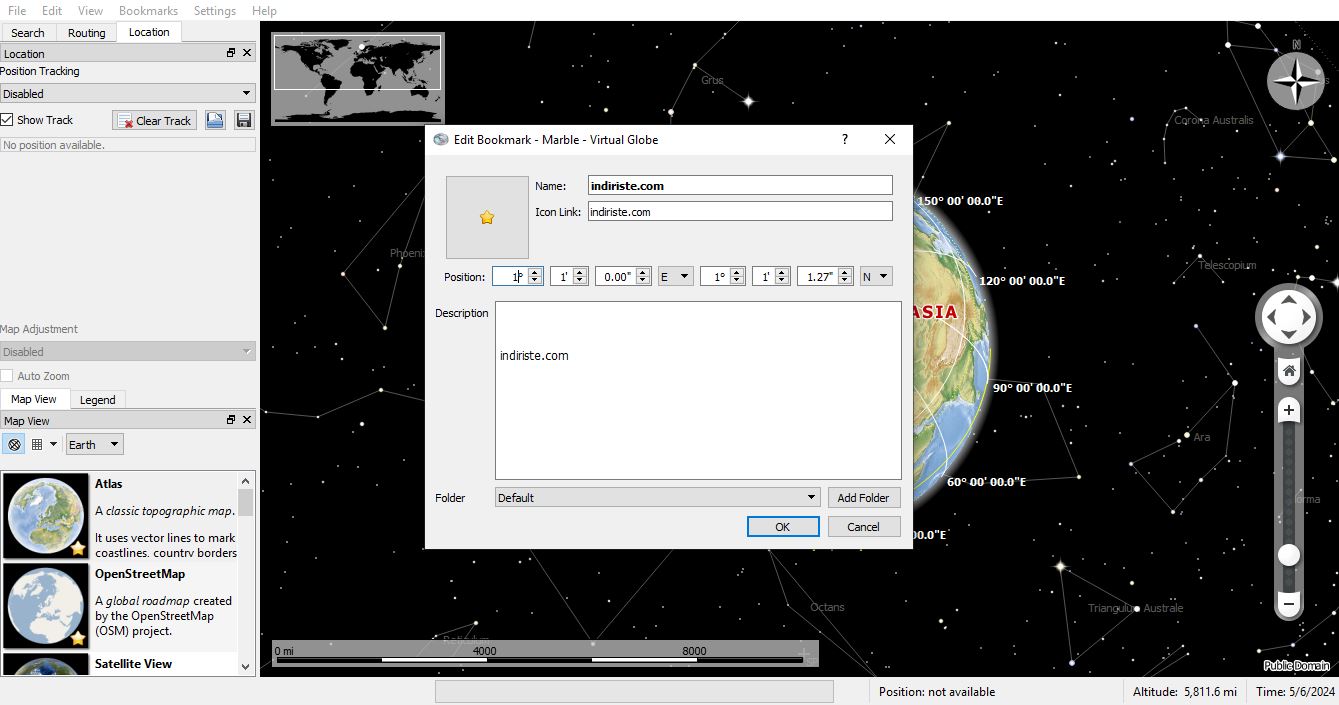Switch to the Search tab
The height and width of the screenshot is (705, 1339).
pyautogui.click(x=28, y=33)
